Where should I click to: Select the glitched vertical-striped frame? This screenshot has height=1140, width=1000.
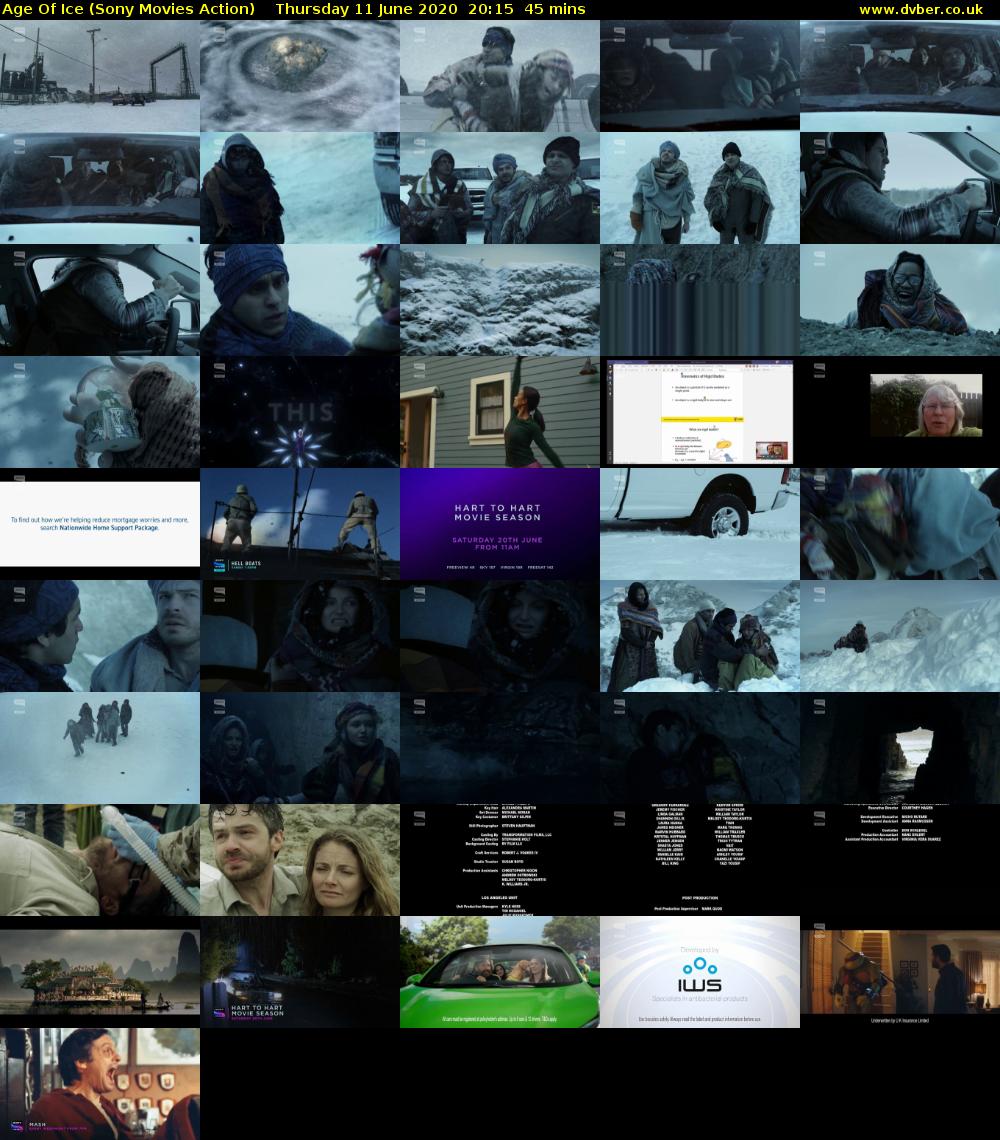point(700,300)
